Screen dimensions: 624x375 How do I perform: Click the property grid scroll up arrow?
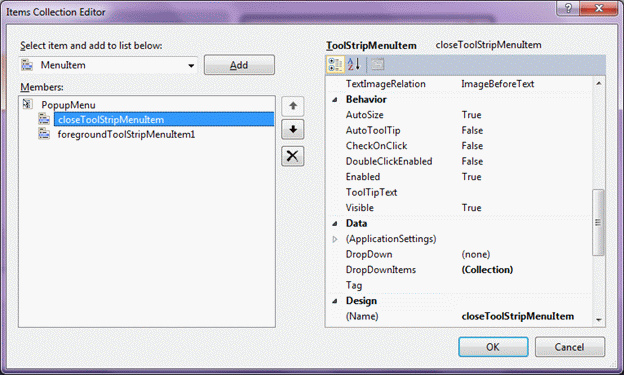pyautogui.click(x=599, y=84)
